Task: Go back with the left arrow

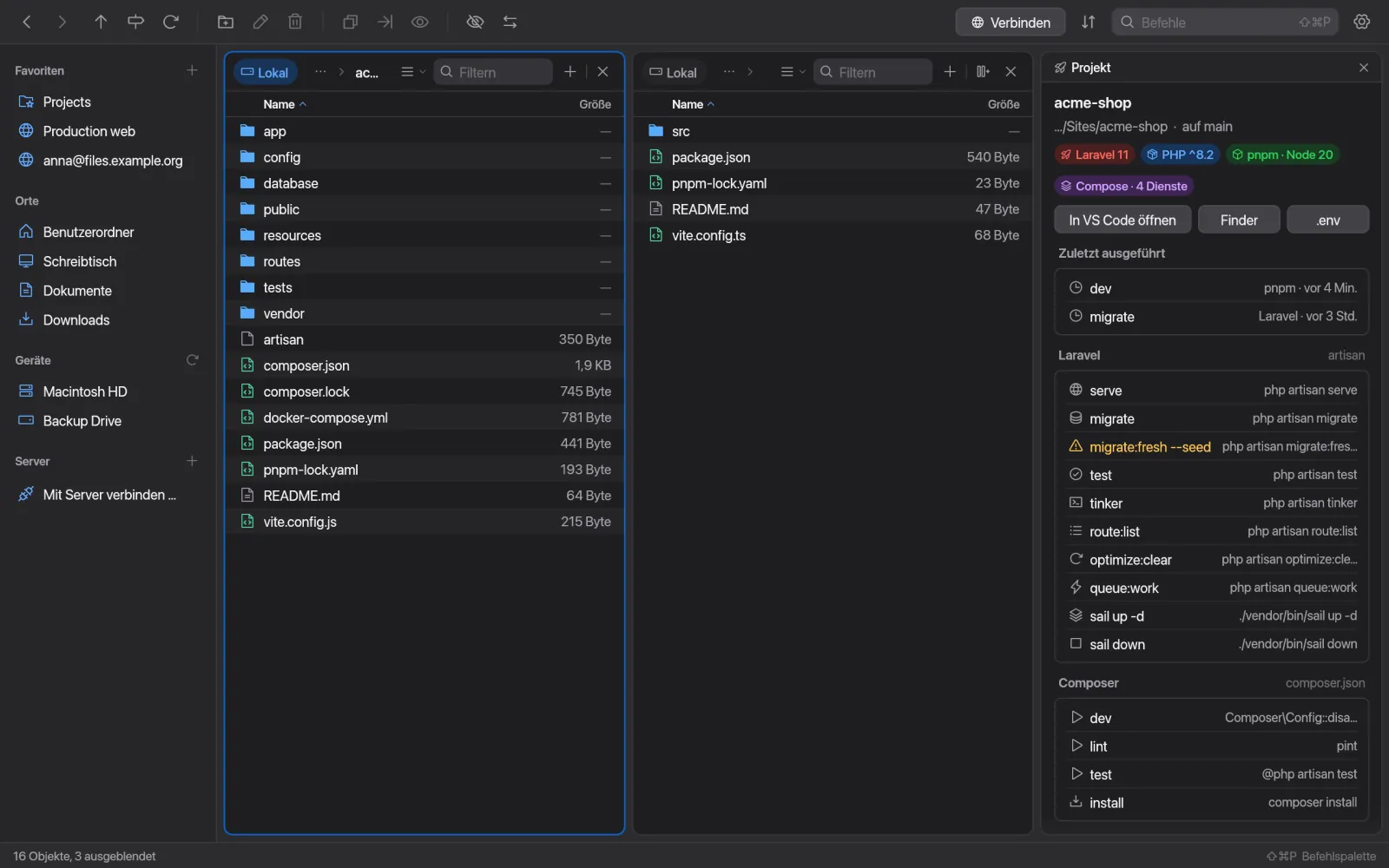Action: coord(27,22)
